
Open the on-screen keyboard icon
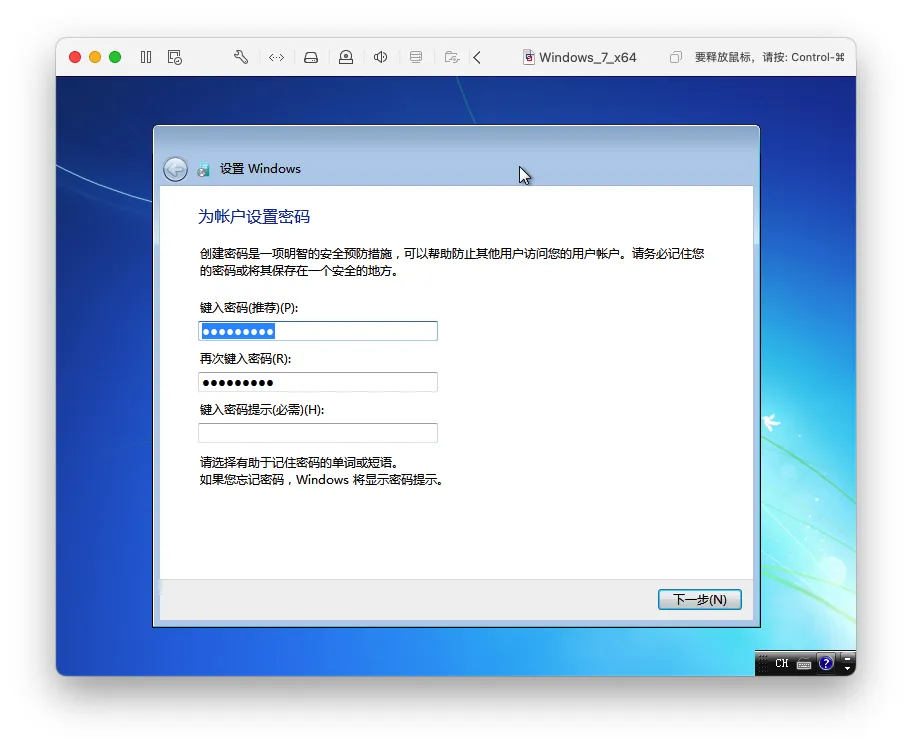(804, 664)
